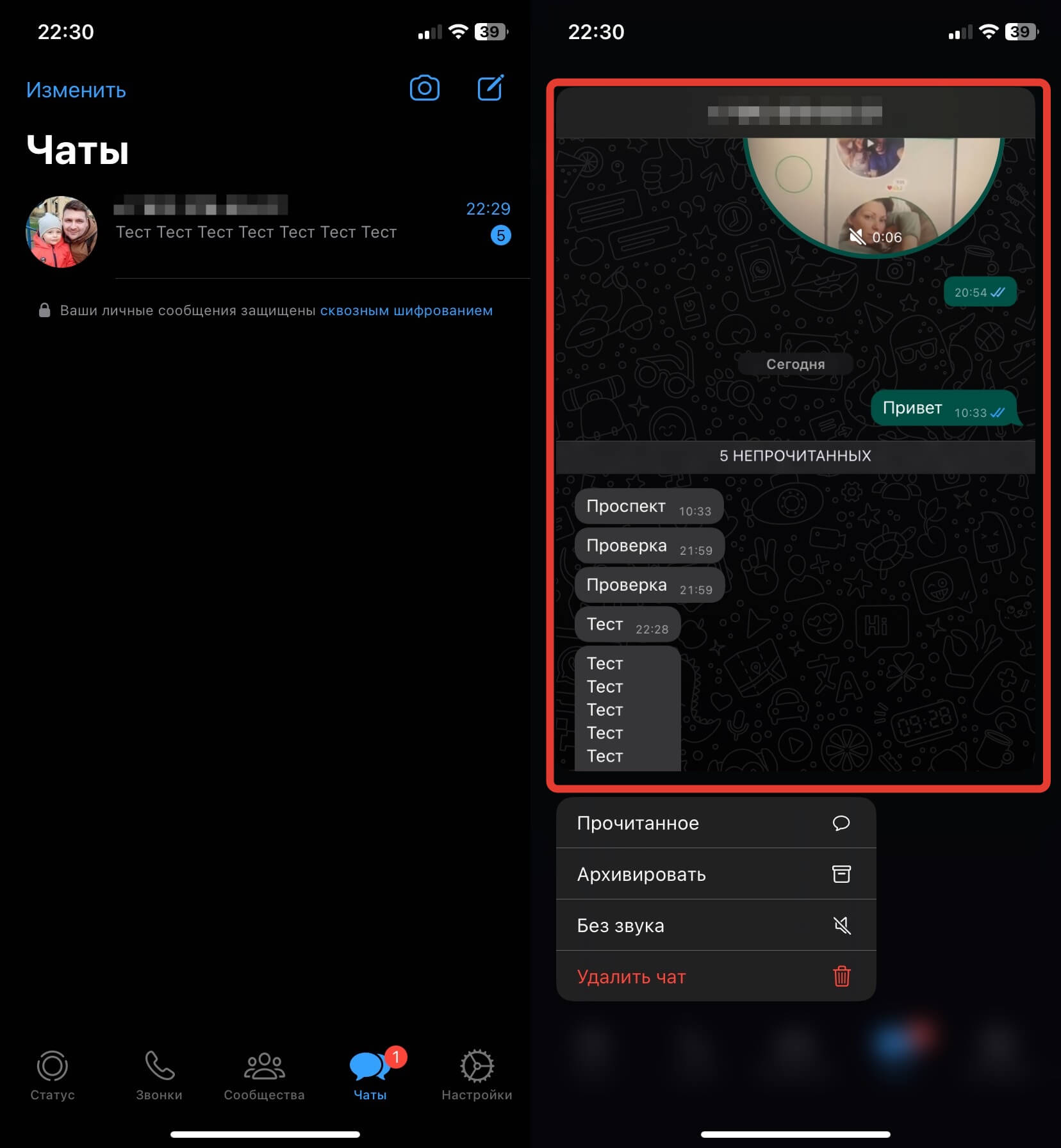Tap the Изменить button
Screen dimensions: 1061x1148
[x=76, y=90]
